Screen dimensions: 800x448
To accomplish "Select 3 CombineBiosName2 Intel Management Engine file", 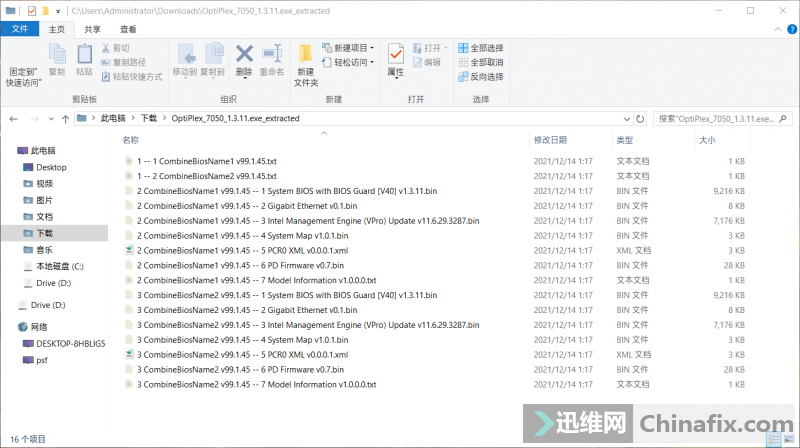I will click(x=308, y=325).
